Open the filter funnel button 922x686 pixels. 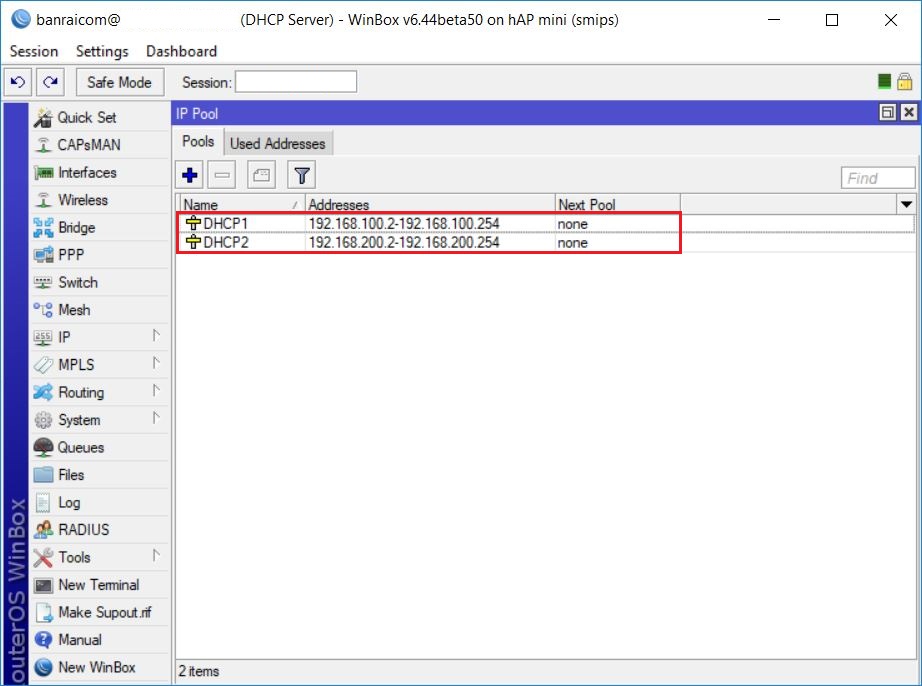(x=302, y=175)
